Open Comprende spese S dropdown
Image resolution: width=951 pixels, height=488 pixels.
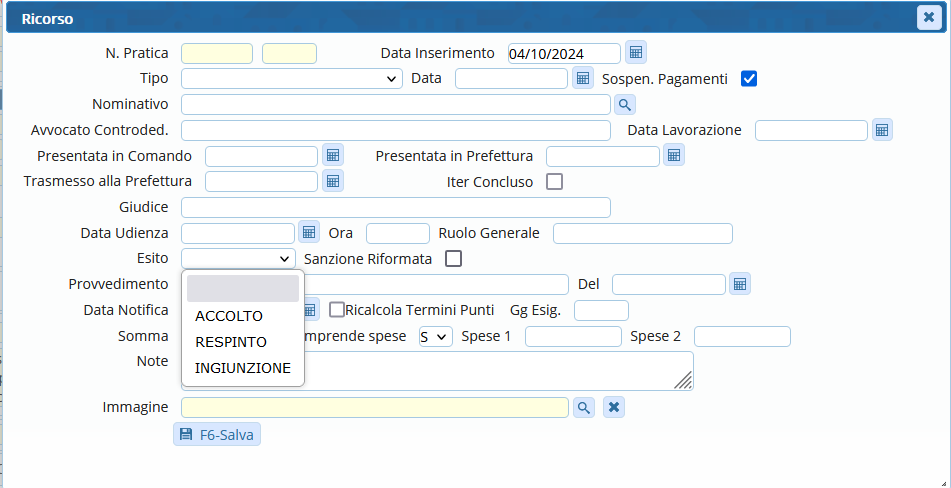436,337
